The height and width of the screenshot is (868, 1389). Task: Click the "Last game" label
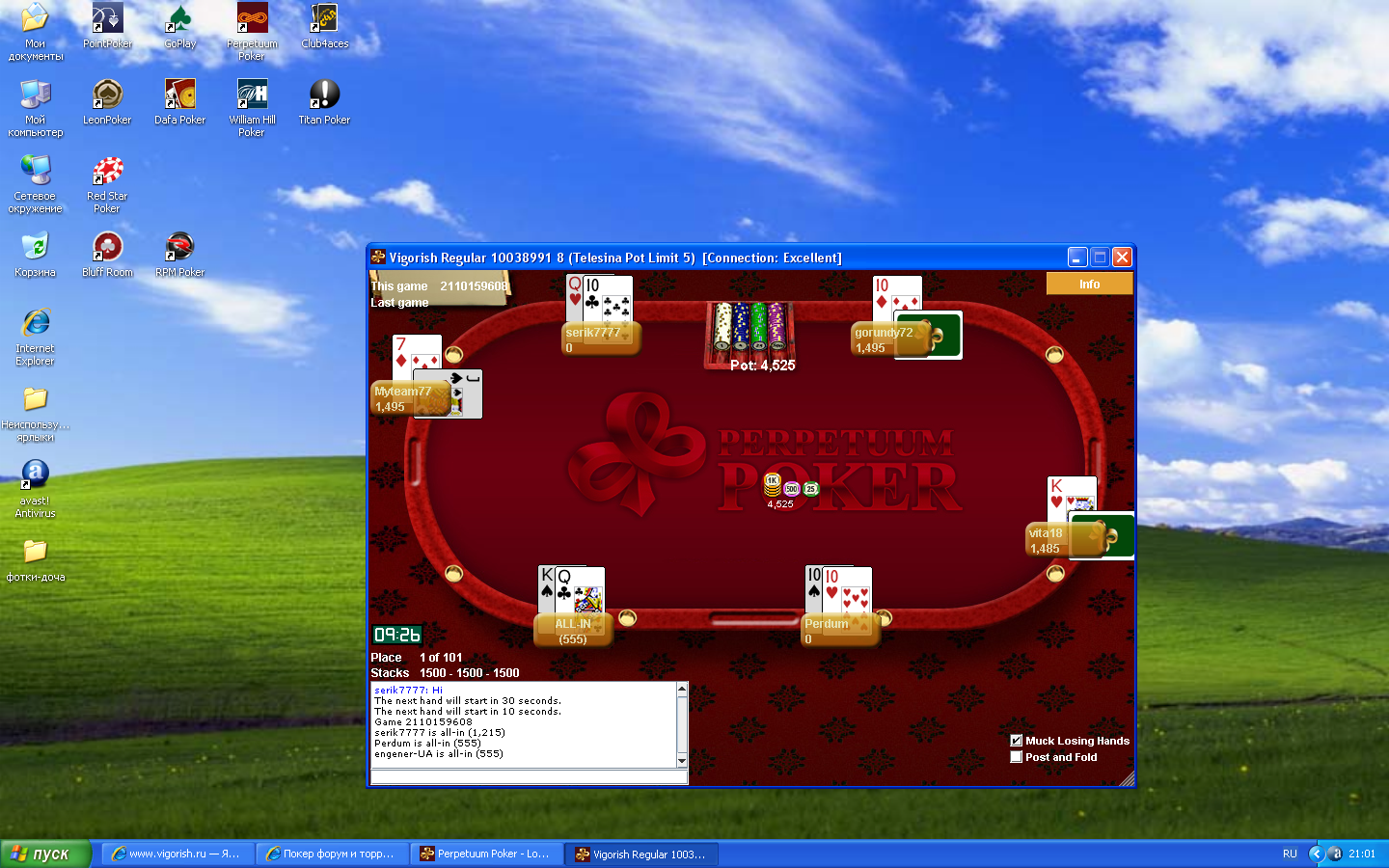click(399, 302)
